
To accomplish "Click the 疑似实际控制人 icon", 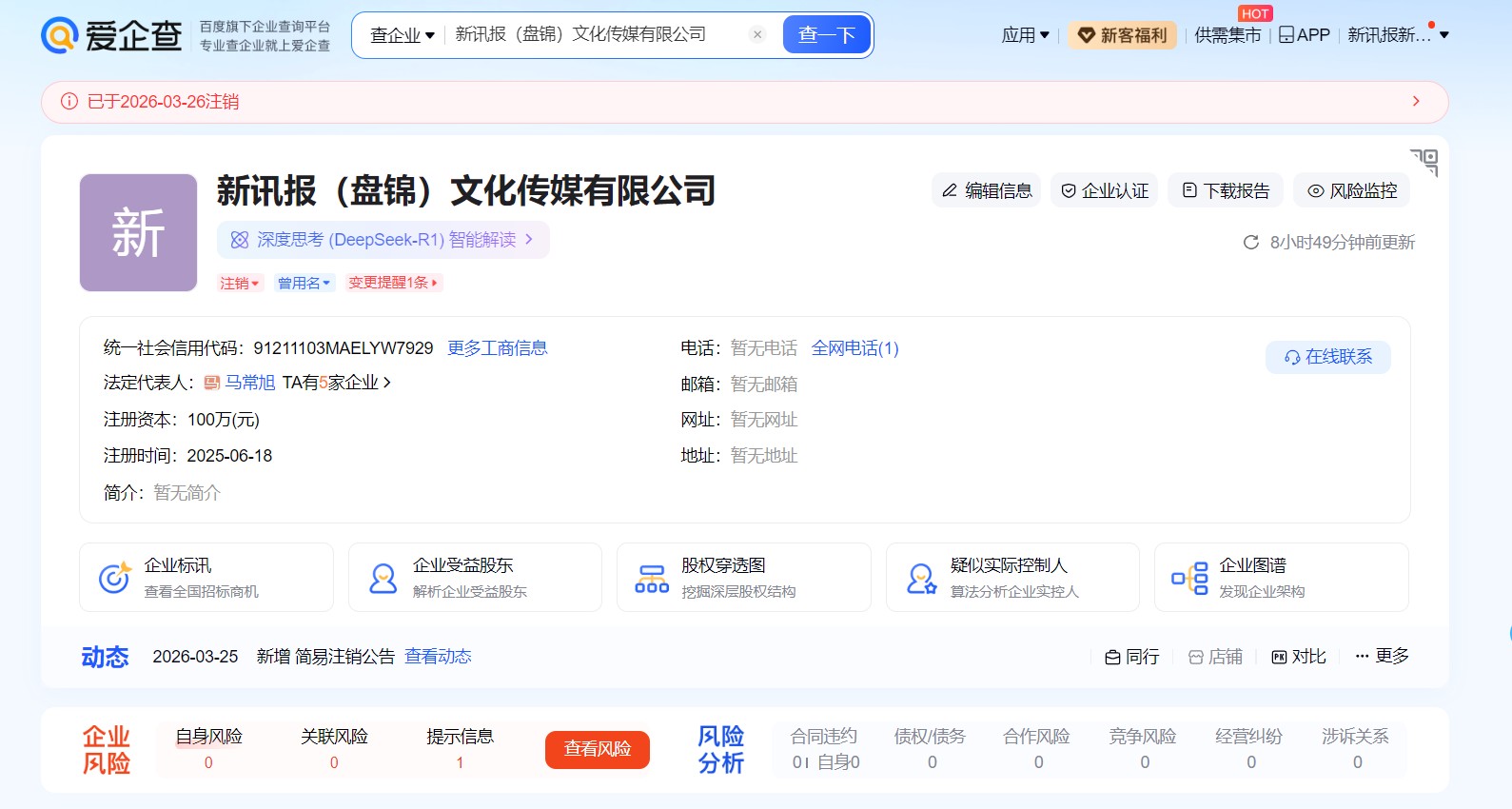I will click(921, 578).
